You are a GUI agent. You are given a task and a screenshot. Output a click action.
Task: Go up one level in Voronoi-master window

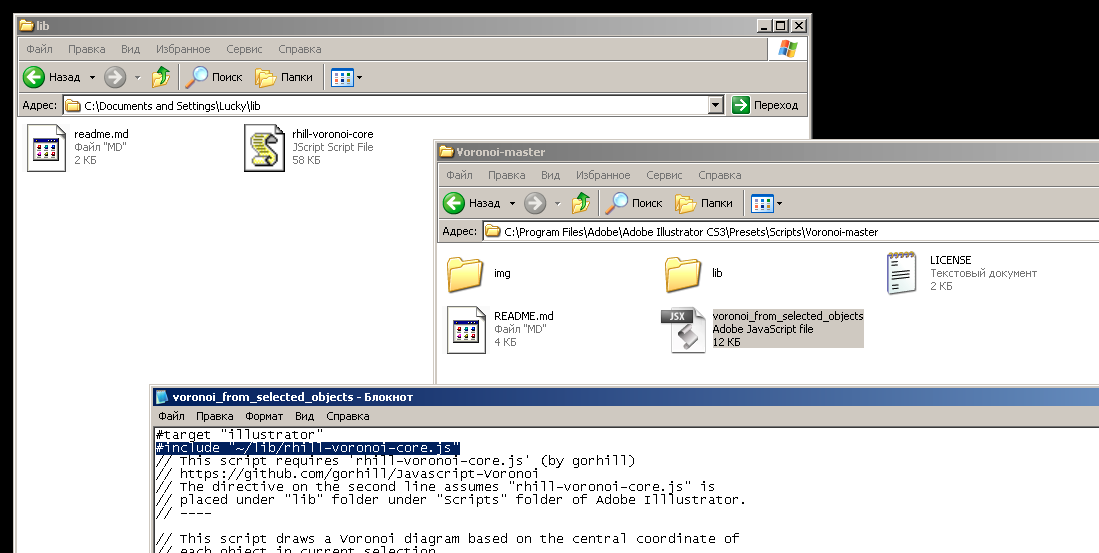point(580,203)
